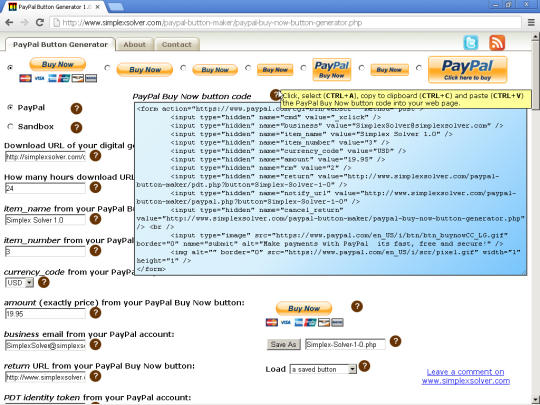Click help icon beside item_name field
Image resolution: width=540 pixels, height=405 pixels.
pos(95,219)
